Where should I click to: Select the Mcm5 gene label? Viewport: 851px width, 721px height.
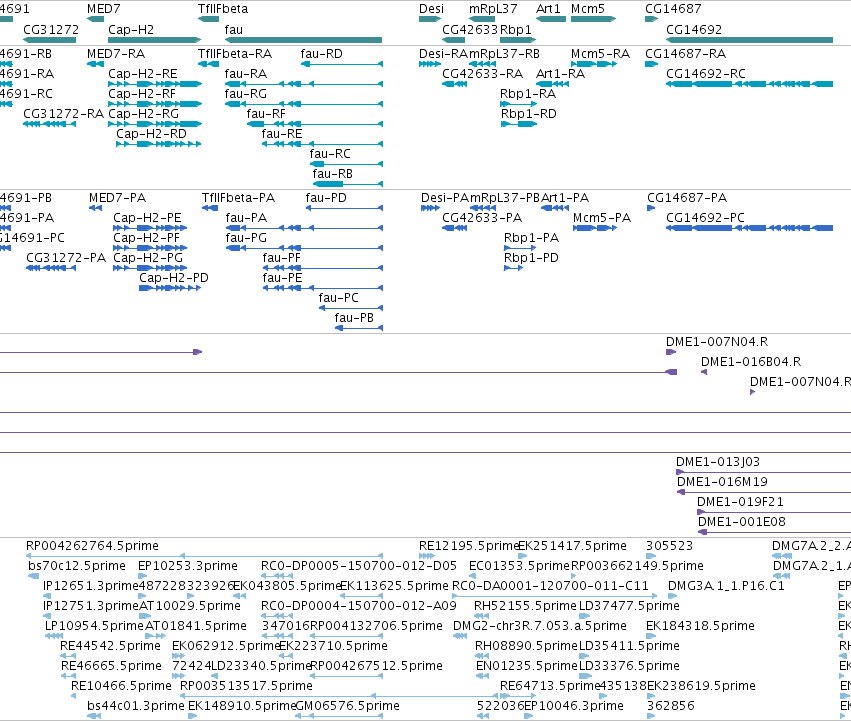(x=588, y=9)
